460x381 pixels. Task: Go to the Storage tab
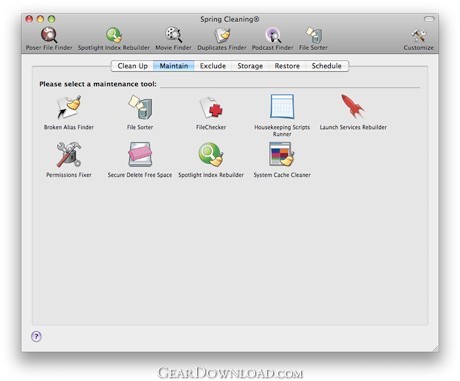pos(250,66)
